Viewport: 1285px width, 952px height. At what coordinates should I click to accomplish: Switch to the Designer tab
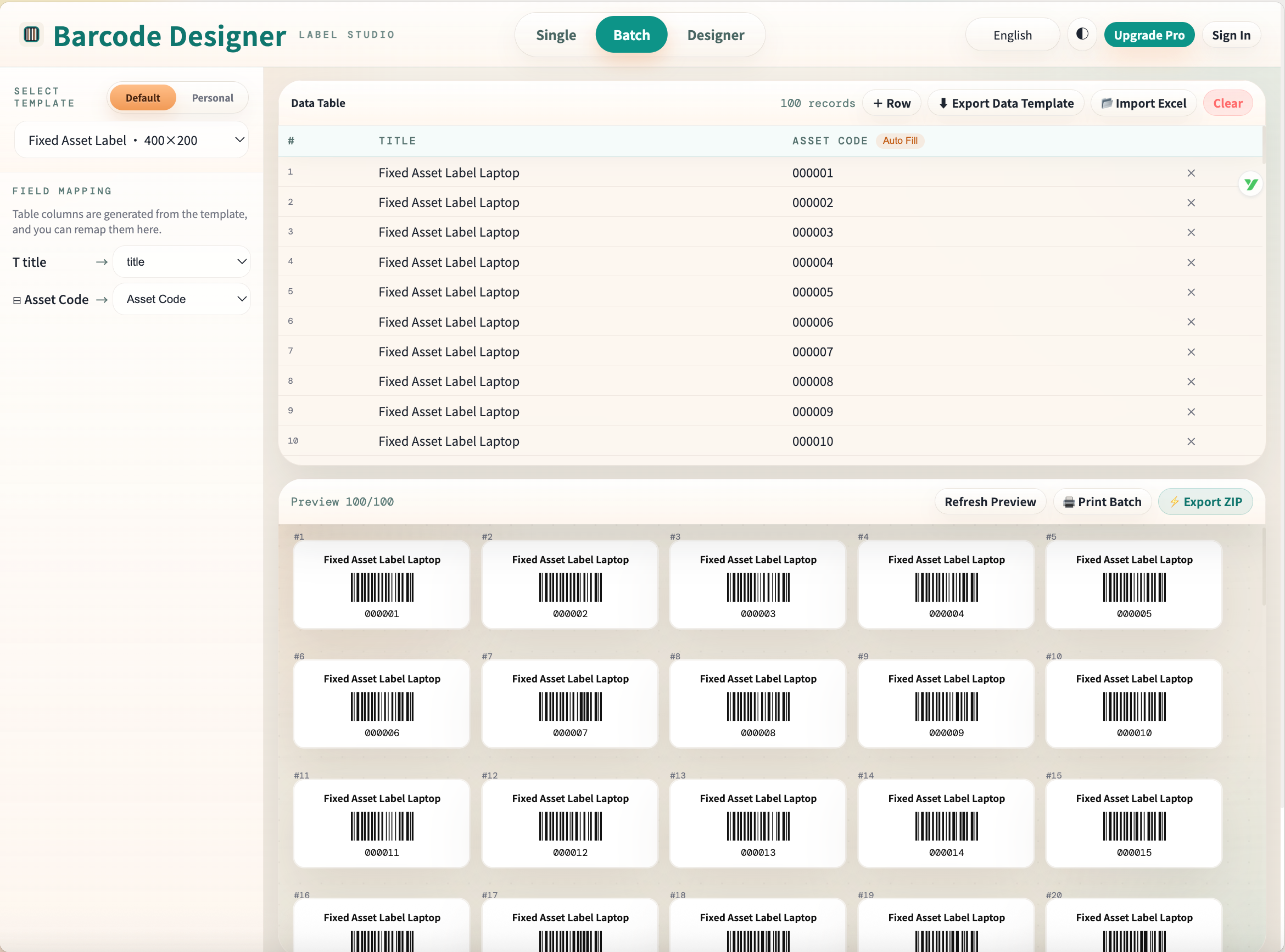tap(716, 35)
